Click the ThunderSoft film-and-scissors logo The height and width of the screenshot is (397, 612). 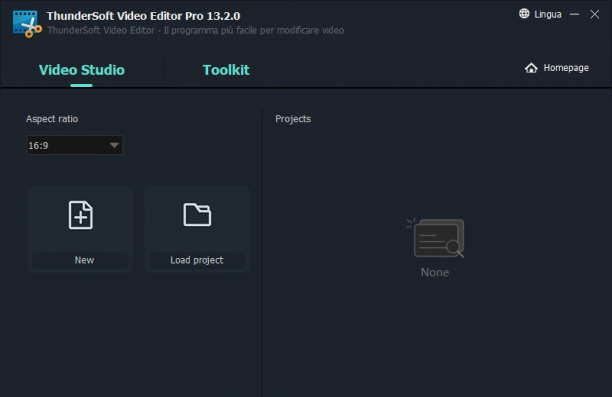coord(27,24)
